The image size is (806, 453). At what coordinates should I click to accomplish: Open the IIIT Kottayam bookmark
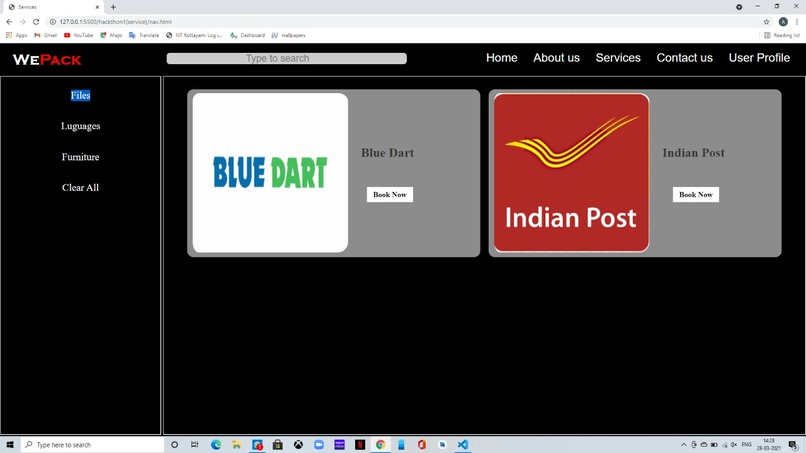(x=194, y=35)
